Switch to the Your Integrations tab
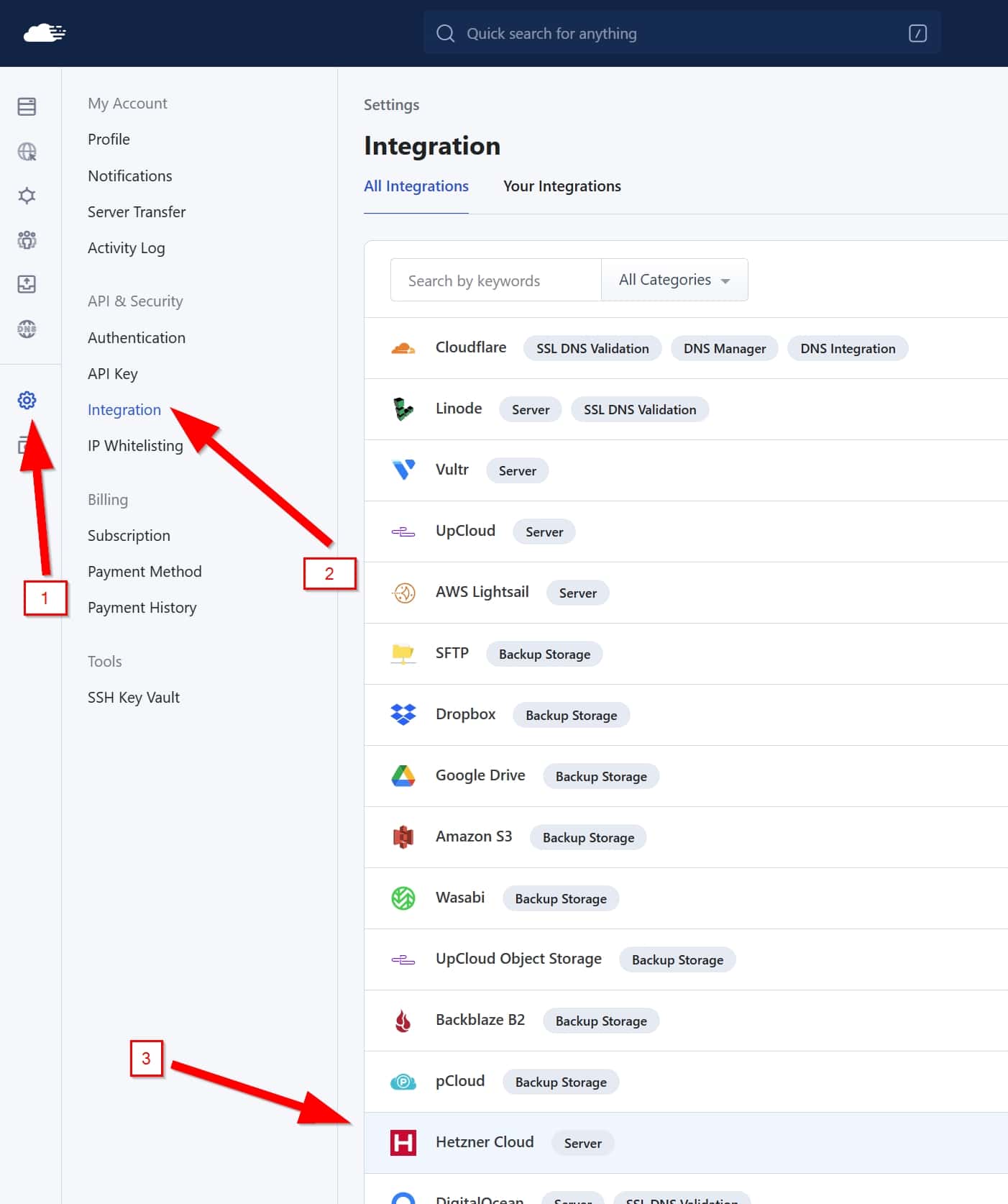 pyautogui.click(x=562, y=186)
